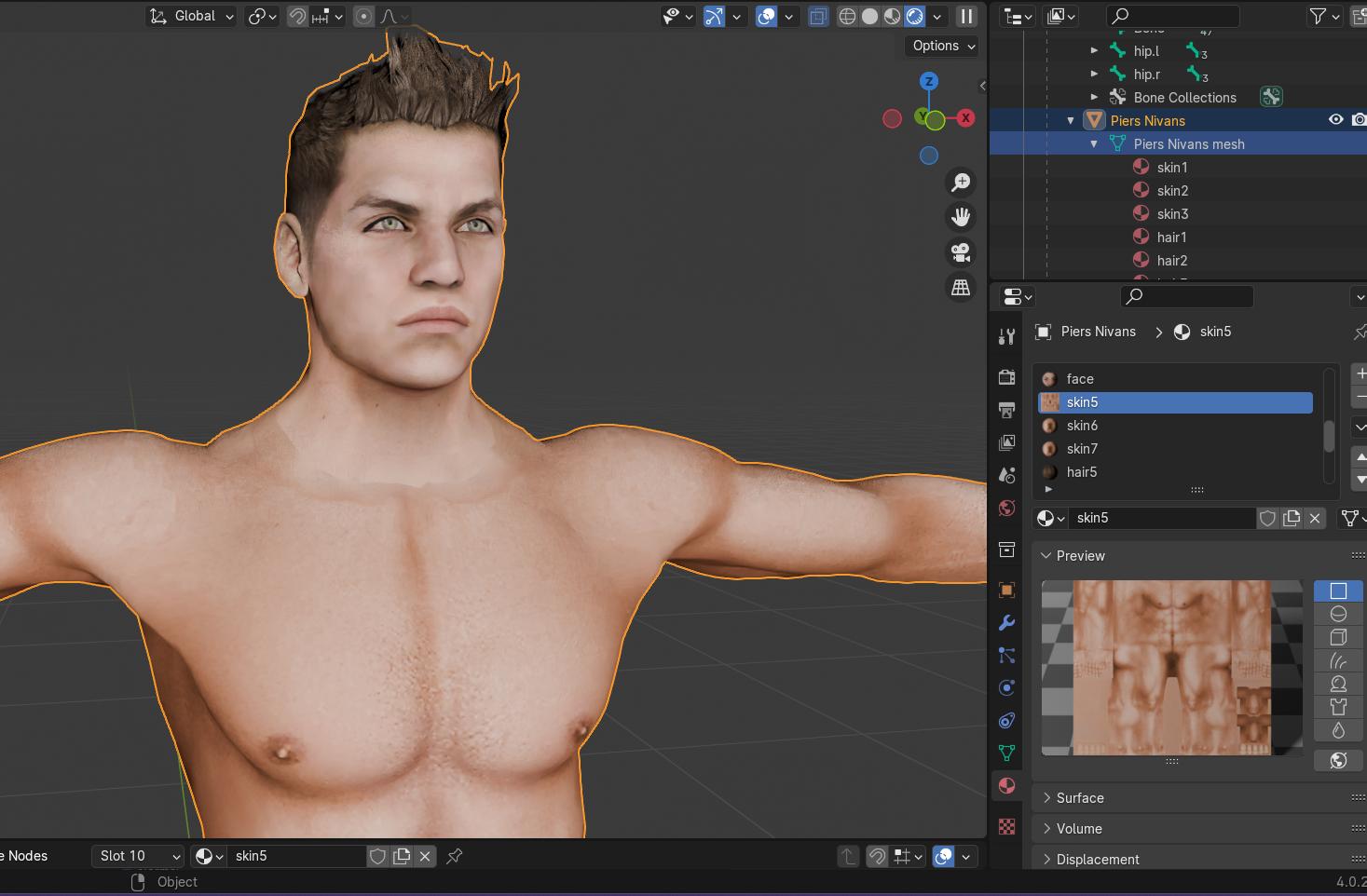This screenshot has height=896, width=1367.
Task: Duplicate skin5 material in node editor header
Action: click(402, 856)
